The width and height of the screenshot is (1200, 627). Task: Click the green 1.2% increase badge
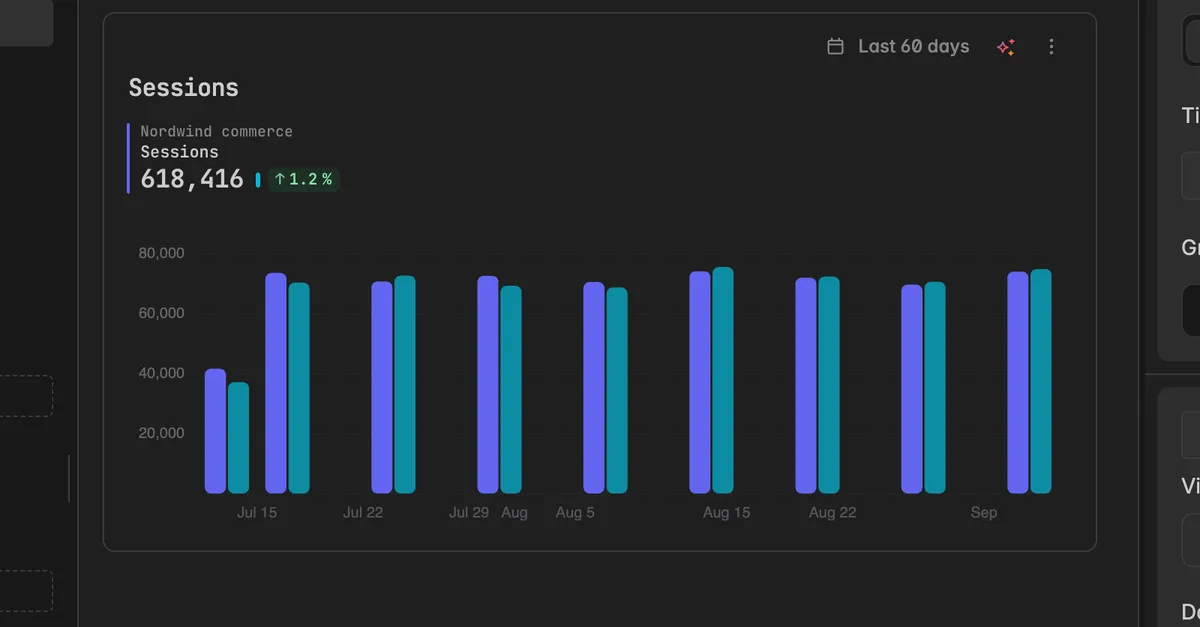coord(303,180)
